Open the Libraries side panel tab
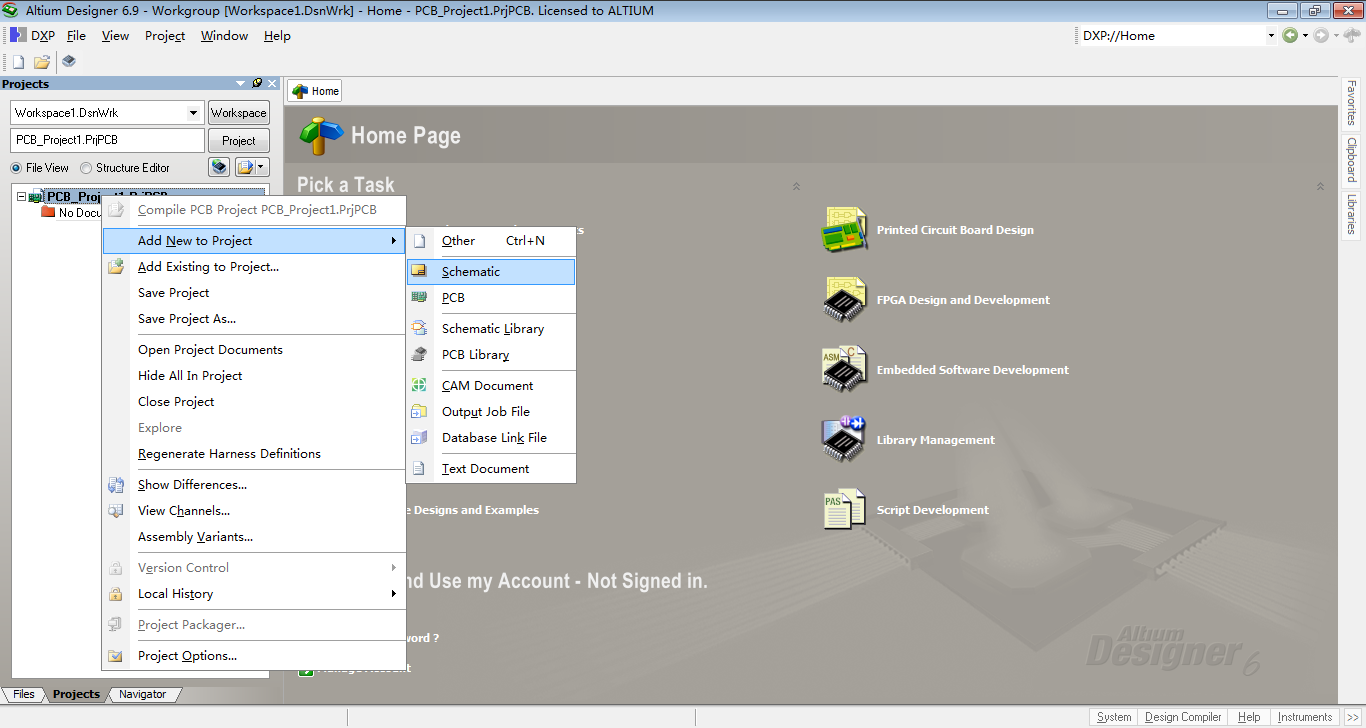 click(1351, 214)
